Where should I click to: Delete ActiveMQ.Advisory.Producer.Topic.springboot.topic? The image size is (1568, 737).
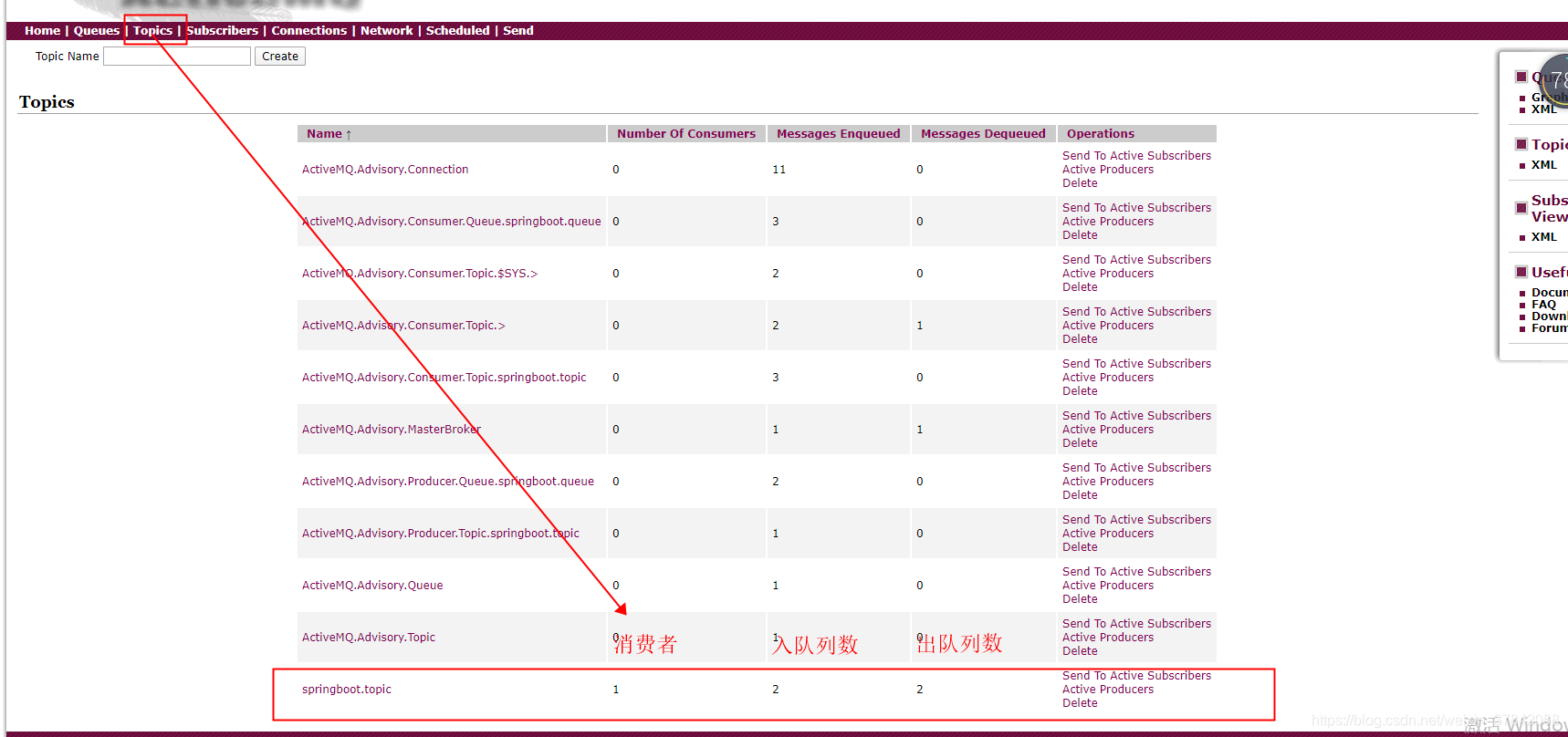point(1080,547)
